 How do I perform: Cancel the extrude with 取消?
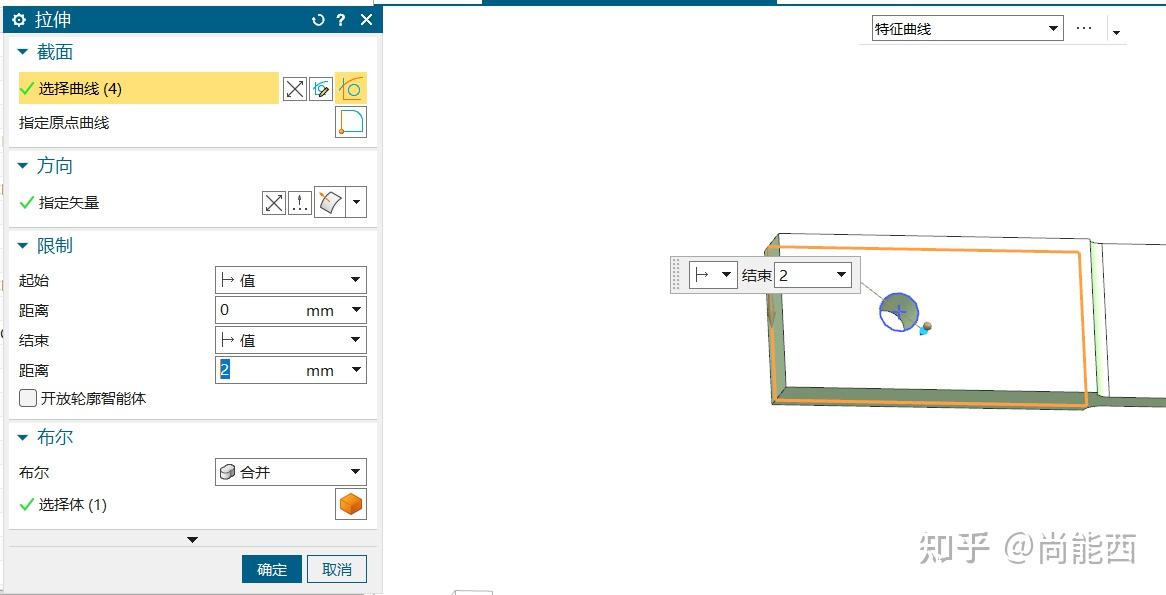click(337, 567)
